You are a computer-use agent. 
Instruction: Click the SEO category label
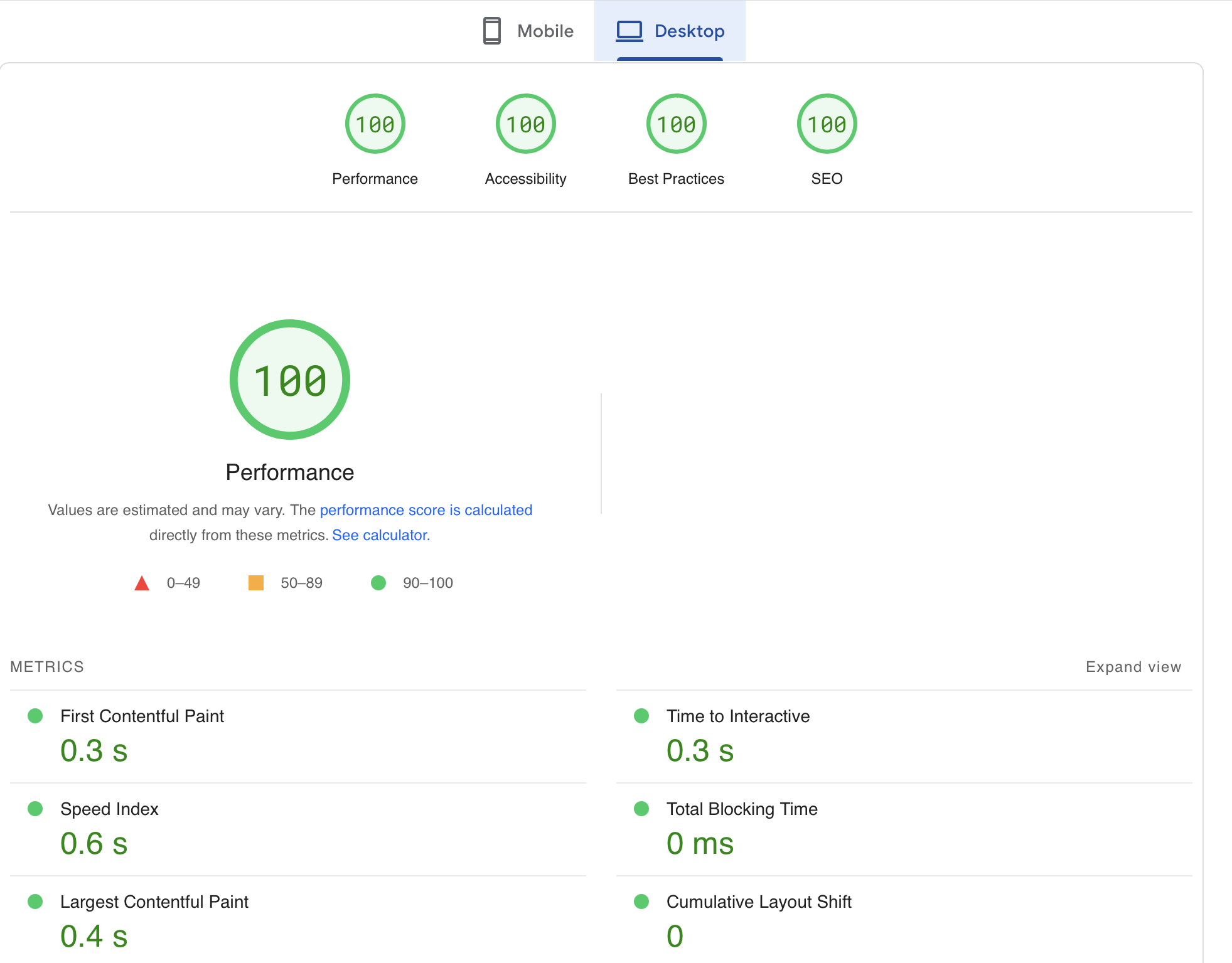827,179
